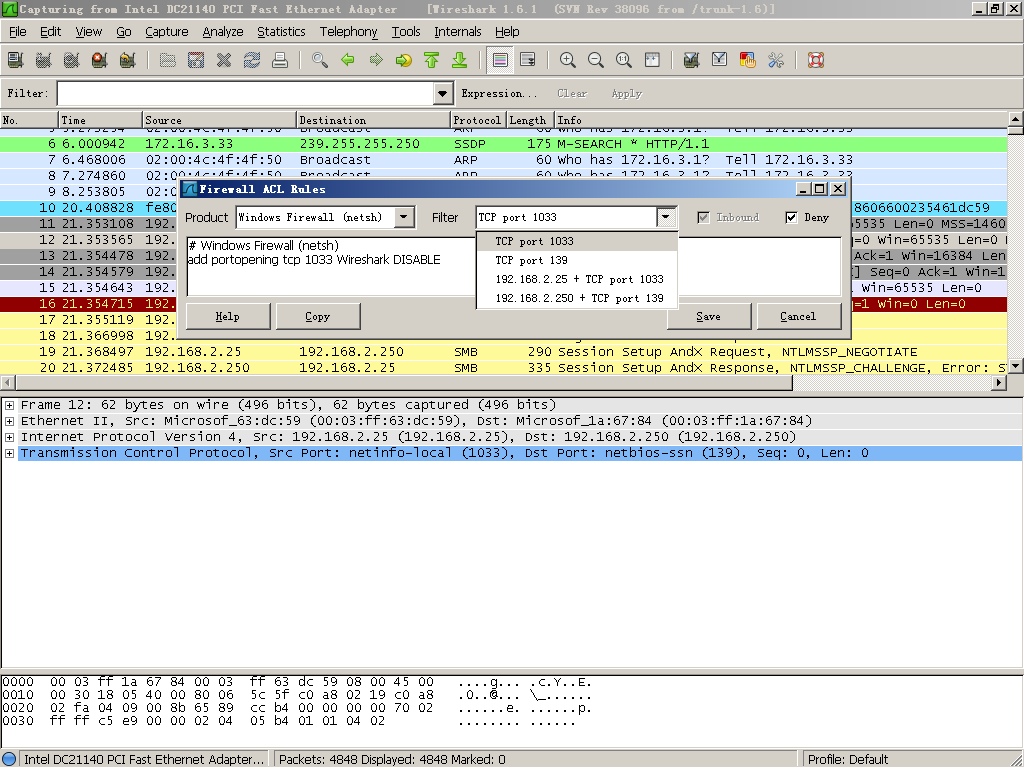Image resolution: width=1024 pixels, height=768 pixels.
Task: Click Clear on the filter bar
Action: pos(572,93)
